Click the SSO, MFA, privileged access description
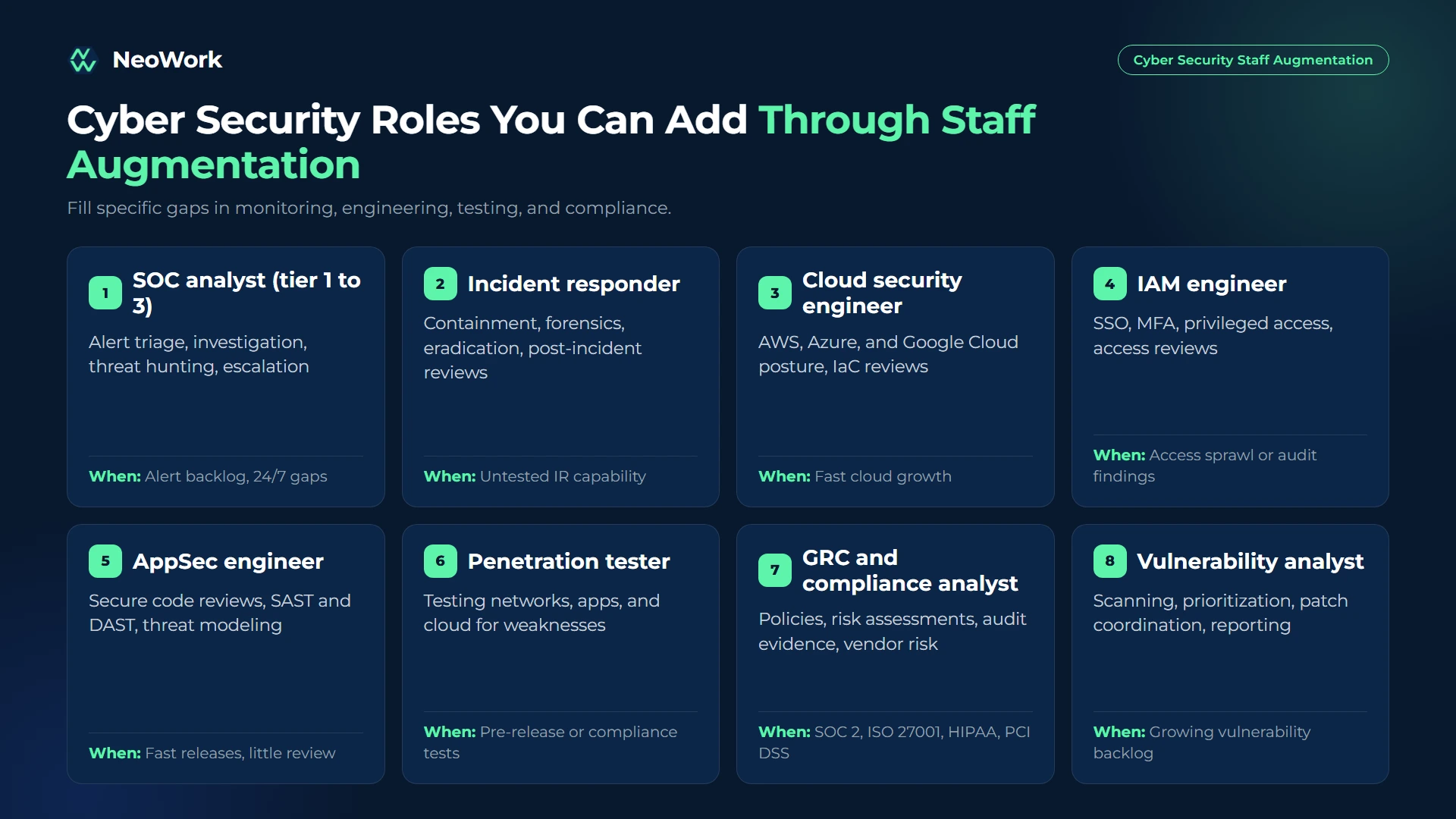1456x819 pixels. [1213, 335]
